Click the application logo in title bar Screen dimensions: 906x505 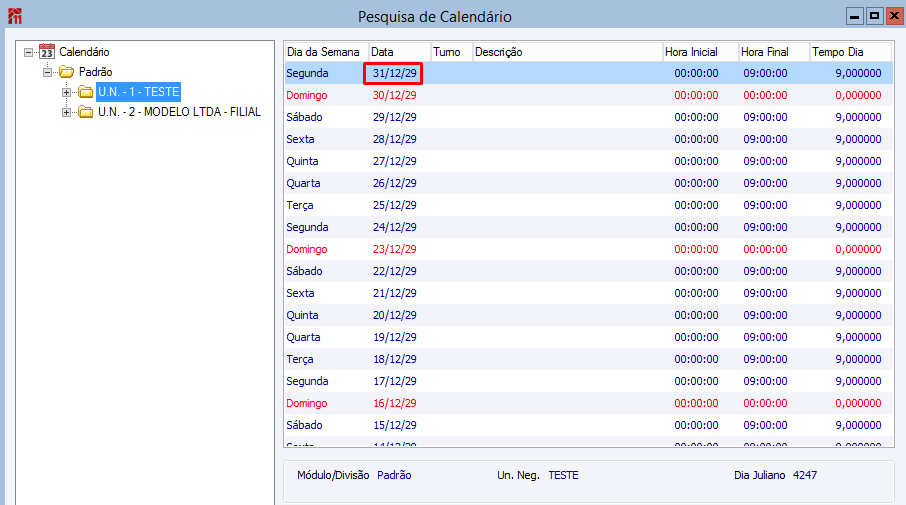pos(15,16)
